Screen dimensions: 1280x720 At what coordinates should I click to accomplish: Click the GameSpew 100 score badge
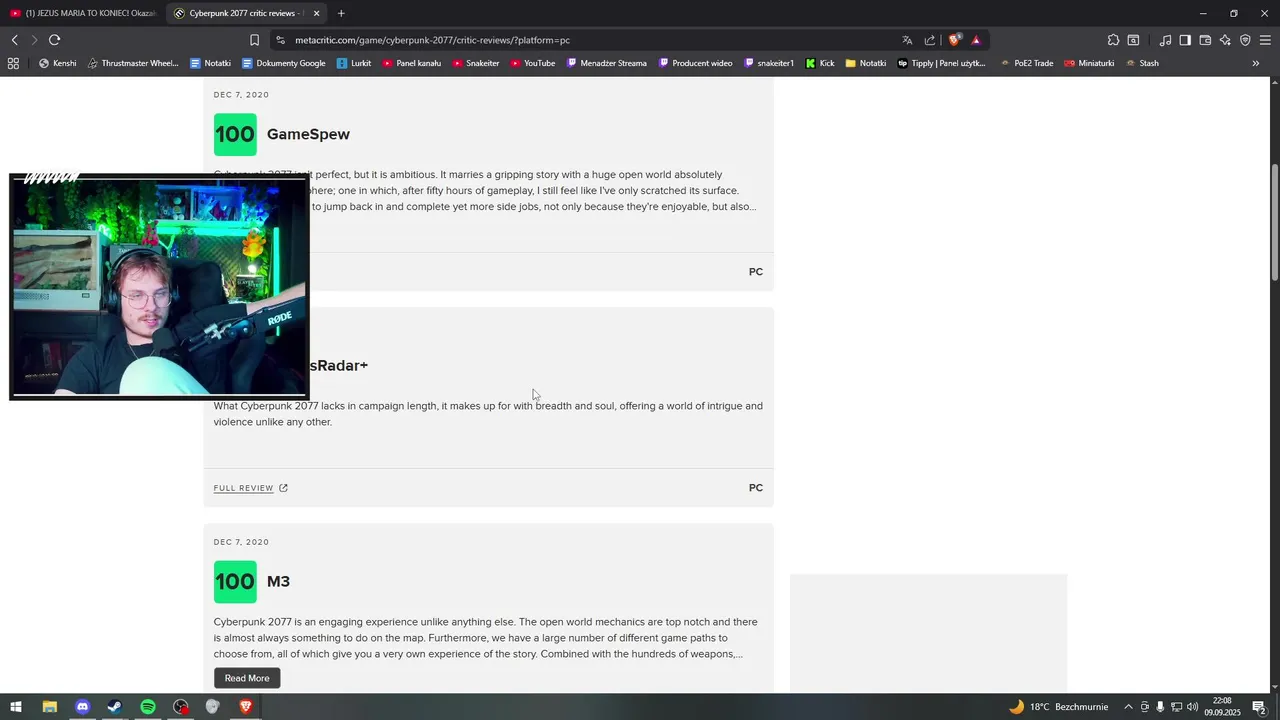235,135
